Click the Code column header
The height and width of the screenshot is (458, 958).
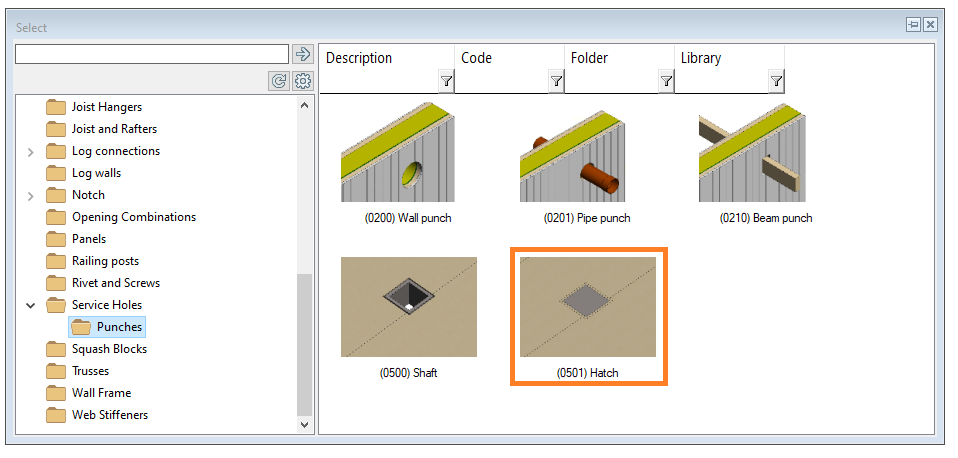[x=477, y=58]
